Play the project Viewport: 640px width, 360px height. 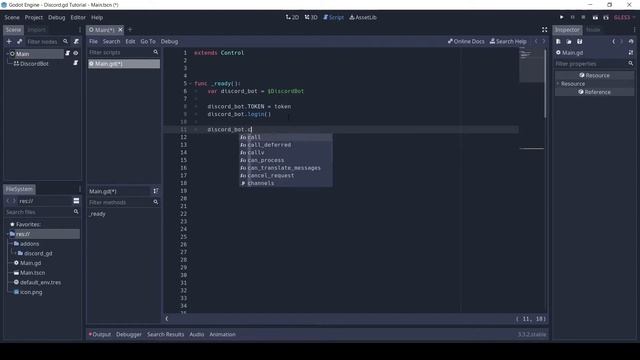[x=562, y=18]
